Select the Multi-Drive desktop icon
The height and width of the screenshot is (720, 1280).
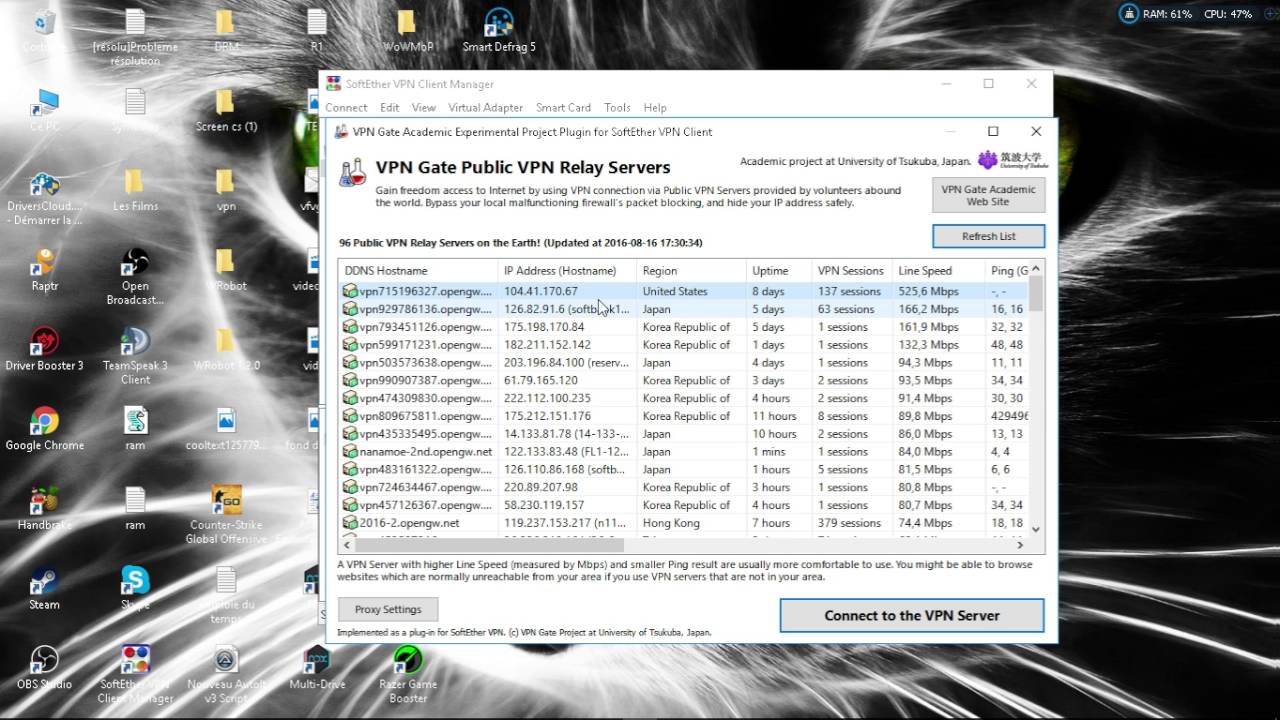(317, 669)
